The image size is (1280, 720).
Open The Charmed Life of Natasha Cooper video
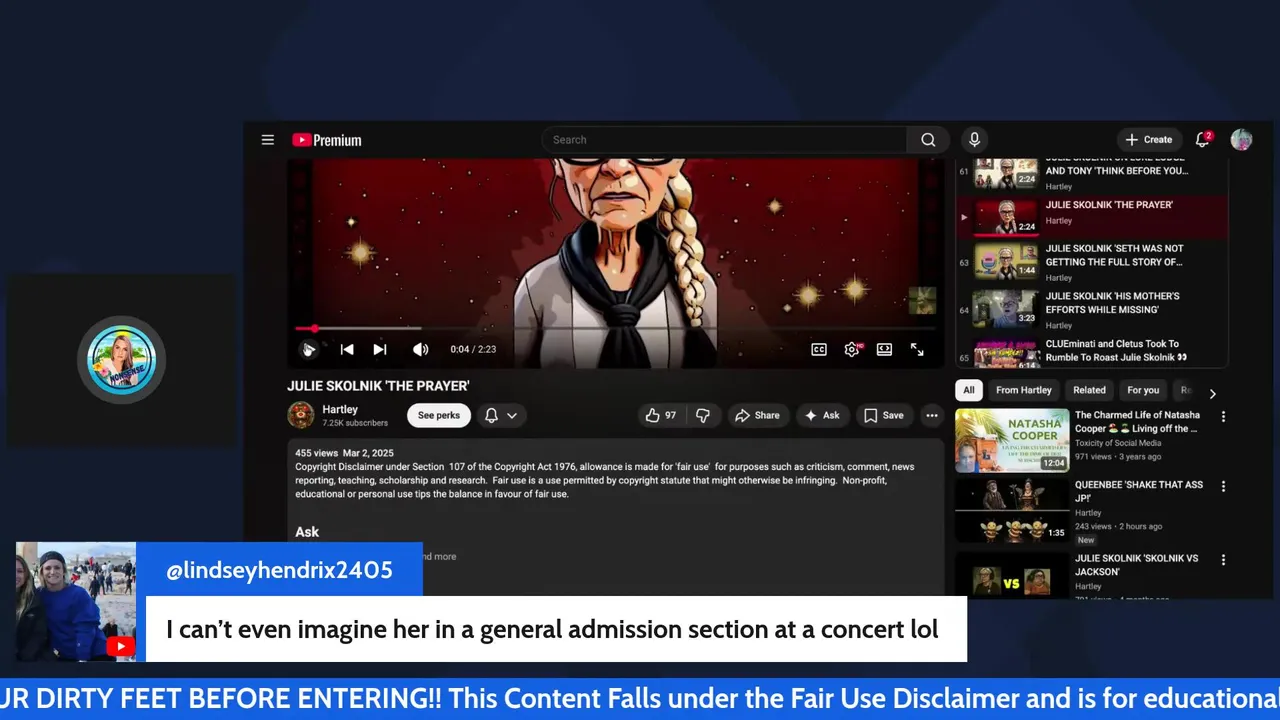[1088, 440]
